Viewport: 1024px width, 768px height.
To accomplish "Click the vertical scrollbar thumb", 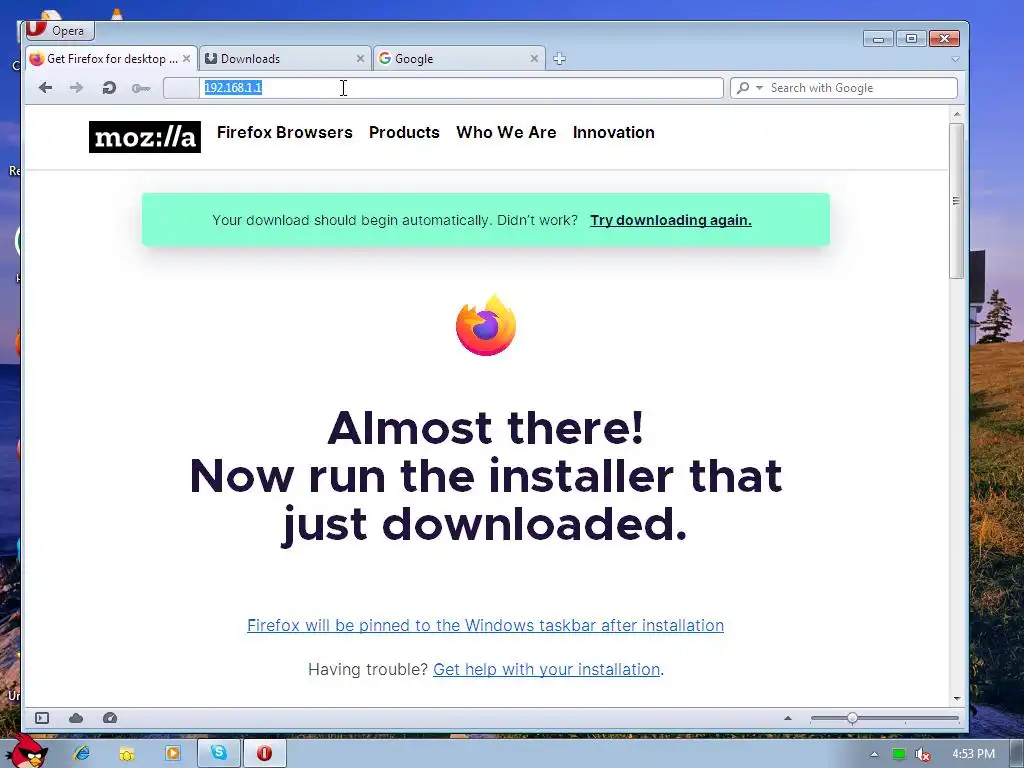I will point(957,200).
